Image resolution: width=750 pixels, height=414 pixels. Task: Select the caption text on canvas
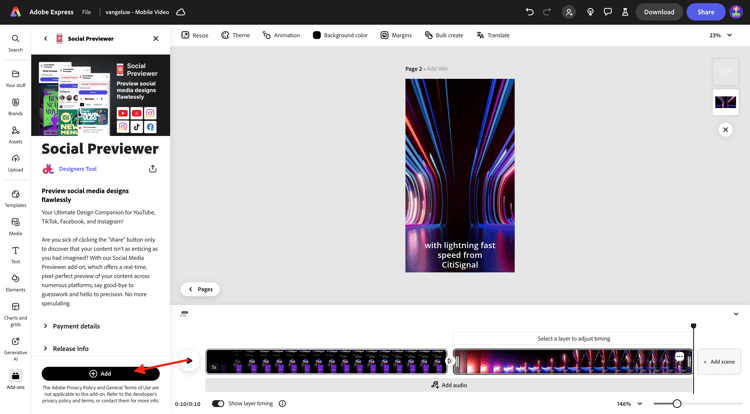(x=460, y=255)
